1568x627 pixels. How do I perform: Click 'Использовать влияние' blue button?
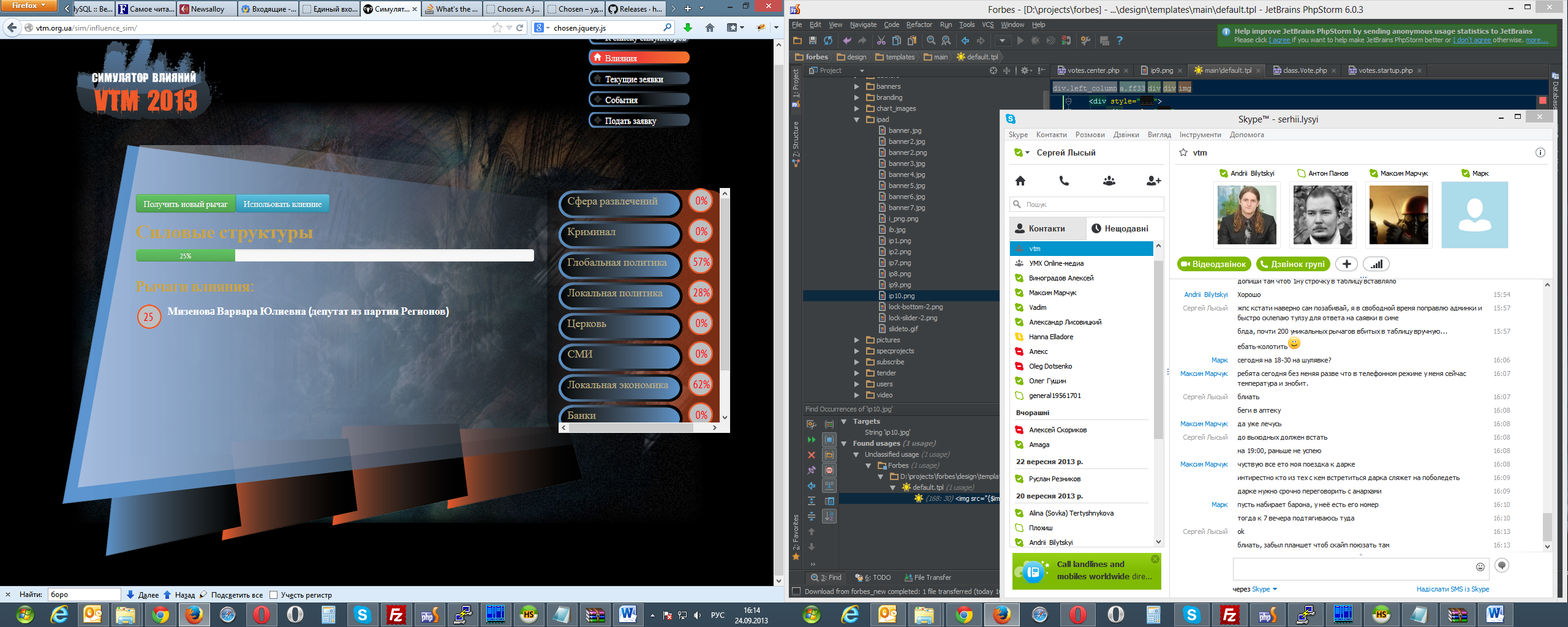coord(282,204)
